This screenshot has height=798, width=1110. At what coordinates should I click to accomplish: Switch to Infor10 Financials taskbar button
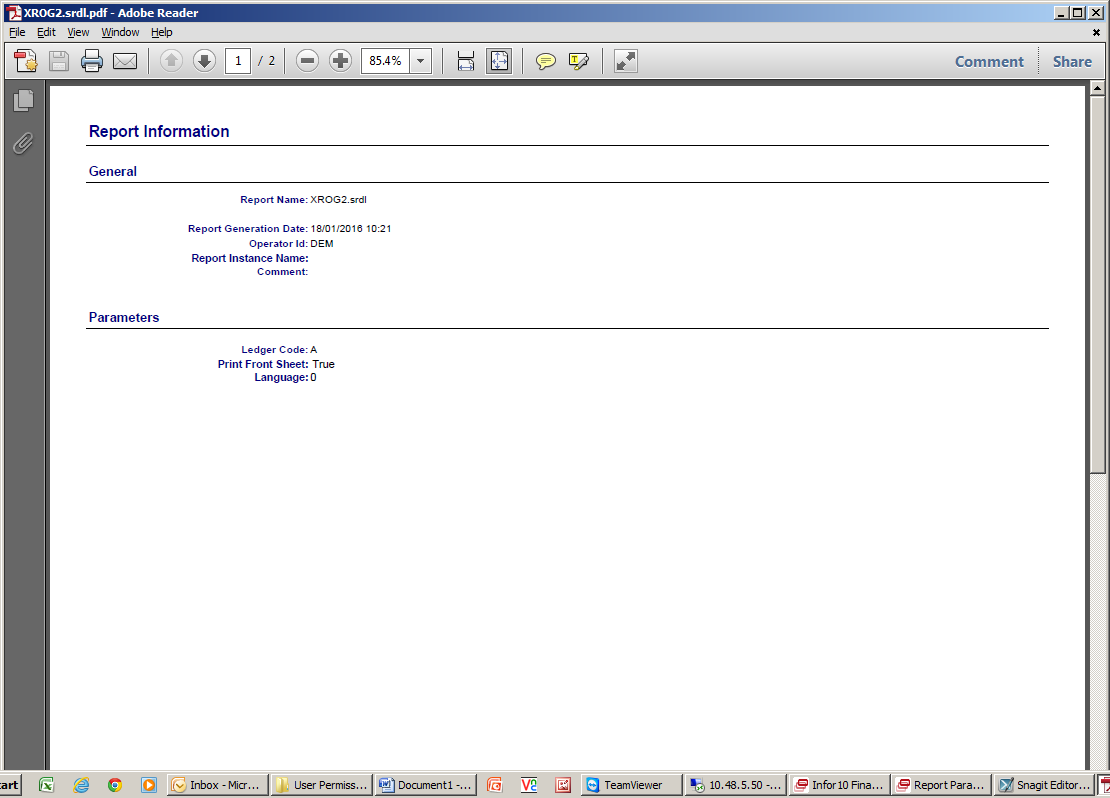click(x=840, y=785)
